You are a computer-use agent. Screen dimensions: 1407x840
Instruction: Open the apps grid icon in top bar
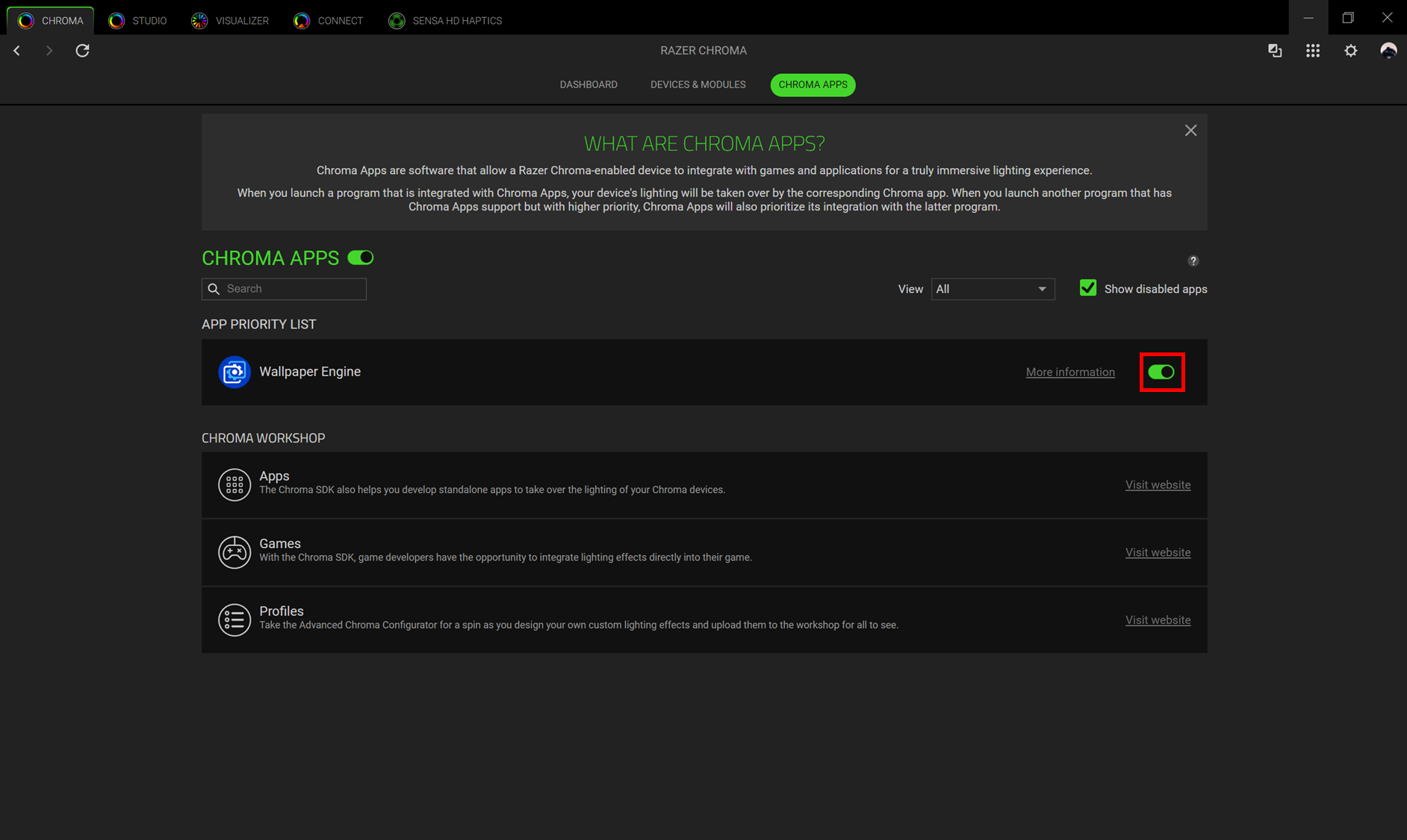coord(1312,50)
